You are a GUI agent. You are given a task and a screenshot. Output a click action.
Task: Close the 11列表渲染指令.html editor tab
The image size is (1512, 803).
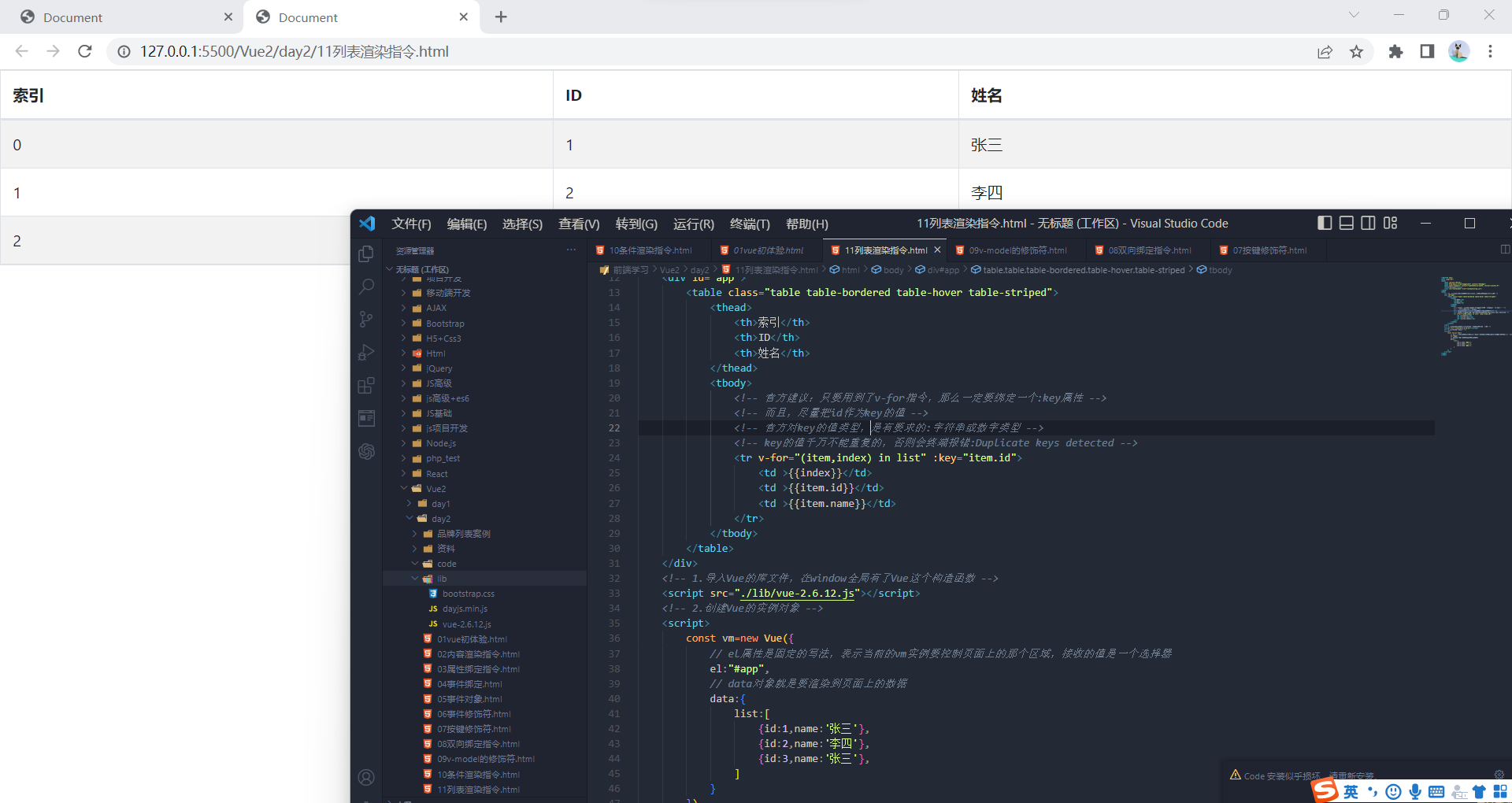point(937,250)
